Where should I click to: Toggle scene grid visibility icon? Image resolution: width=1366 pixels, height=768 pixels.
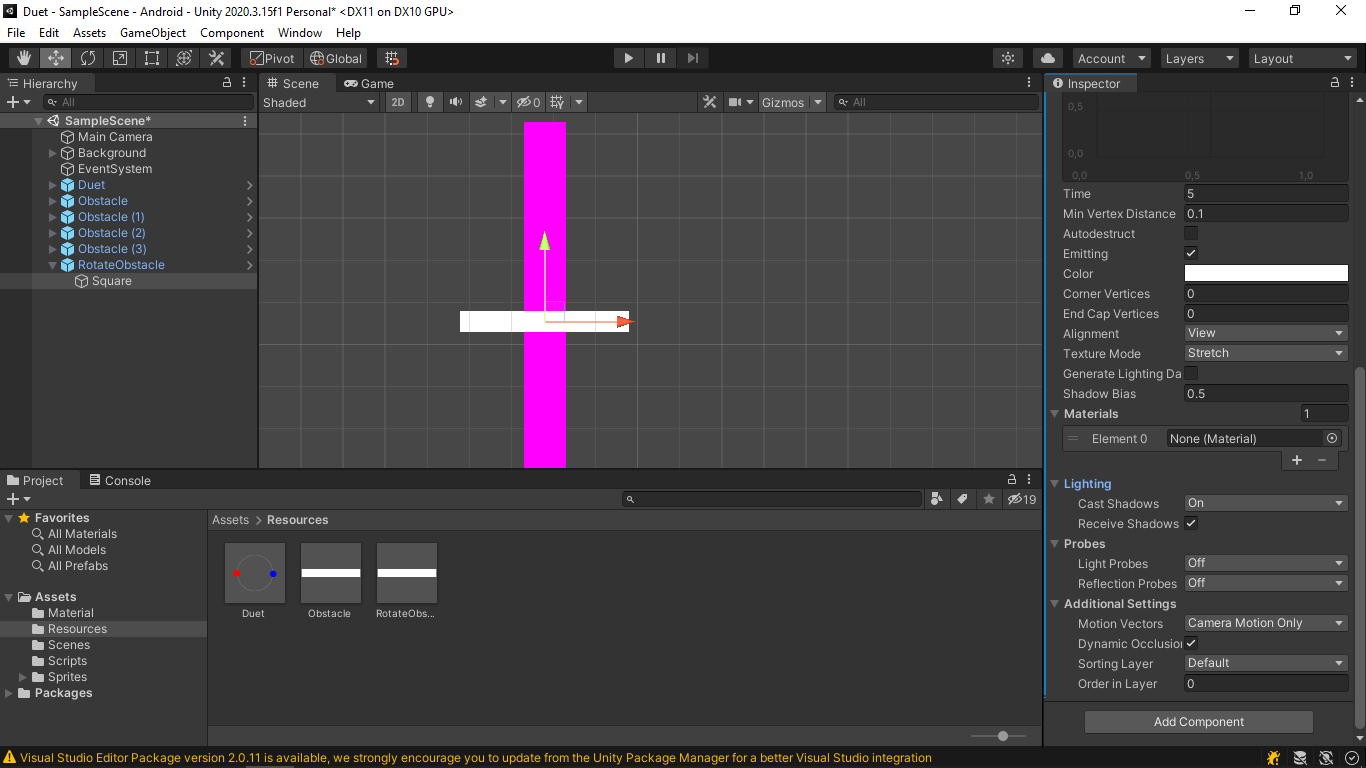[x=558, y=102]
